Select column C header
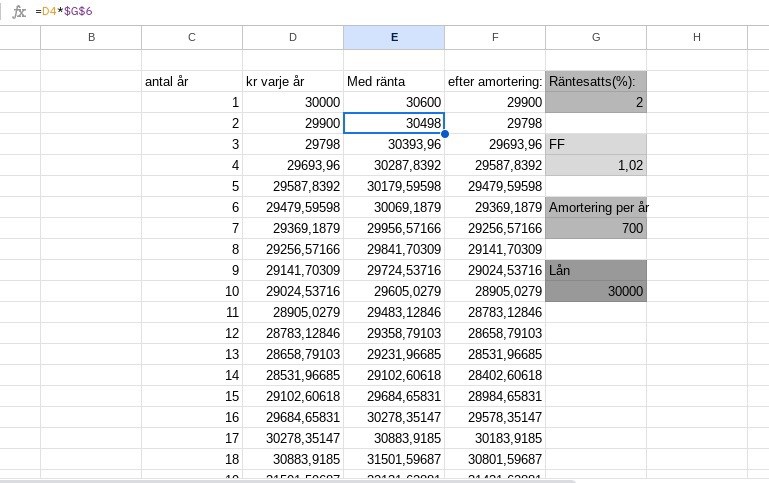Viewport: 769px width, 483px height. pyautogui.click(x=192, y=37)
